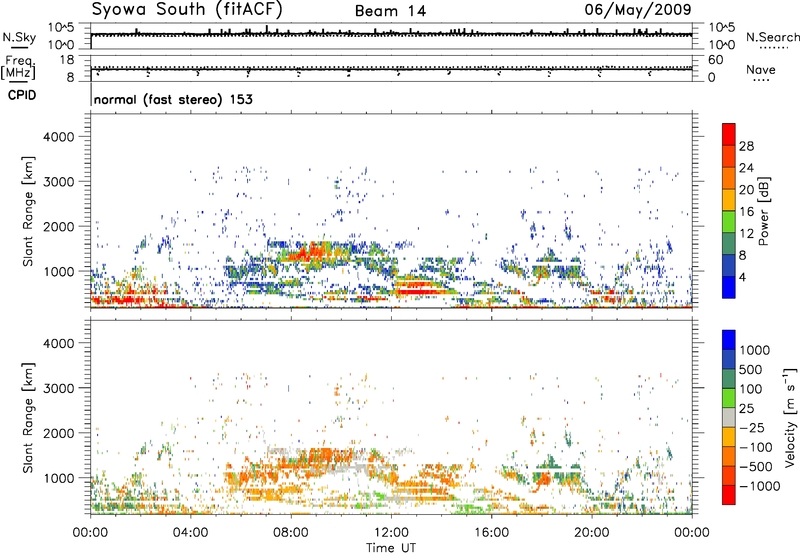Viewport: 800px width, 554px height.
Task: Click the 'Nave' legend label
Action: pyautogui.click(x=761, y=69)
